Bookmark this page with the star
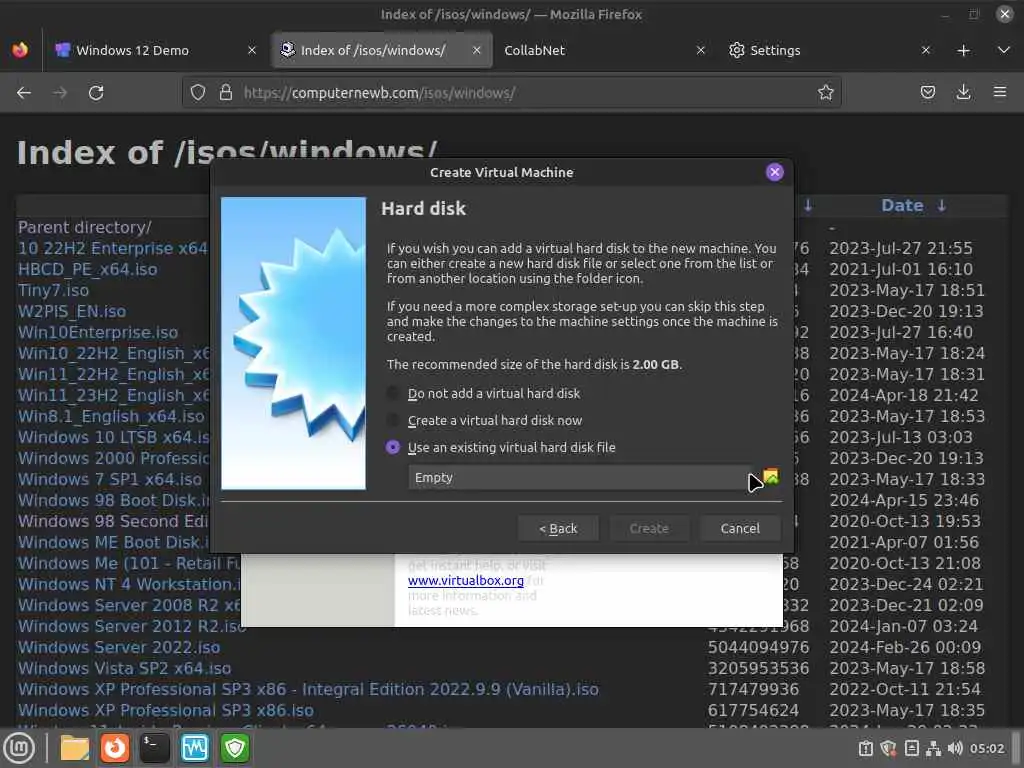The height and width of the screenshot is (768, 1024). tap(825, 93)
